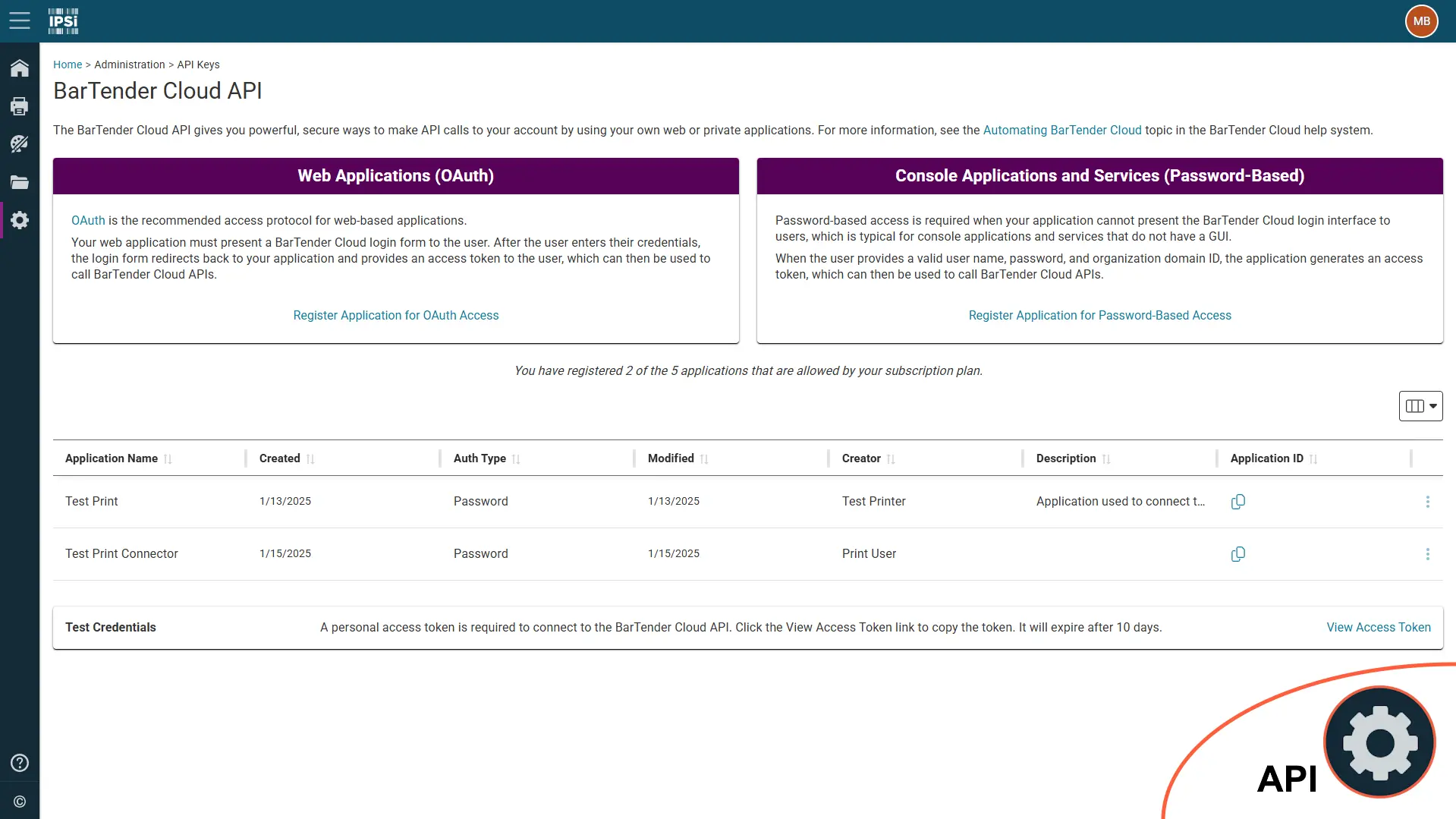Screen dimensions: 1456x819
Task: Open the Print section in sidebar
Action: tap(20, 106)
